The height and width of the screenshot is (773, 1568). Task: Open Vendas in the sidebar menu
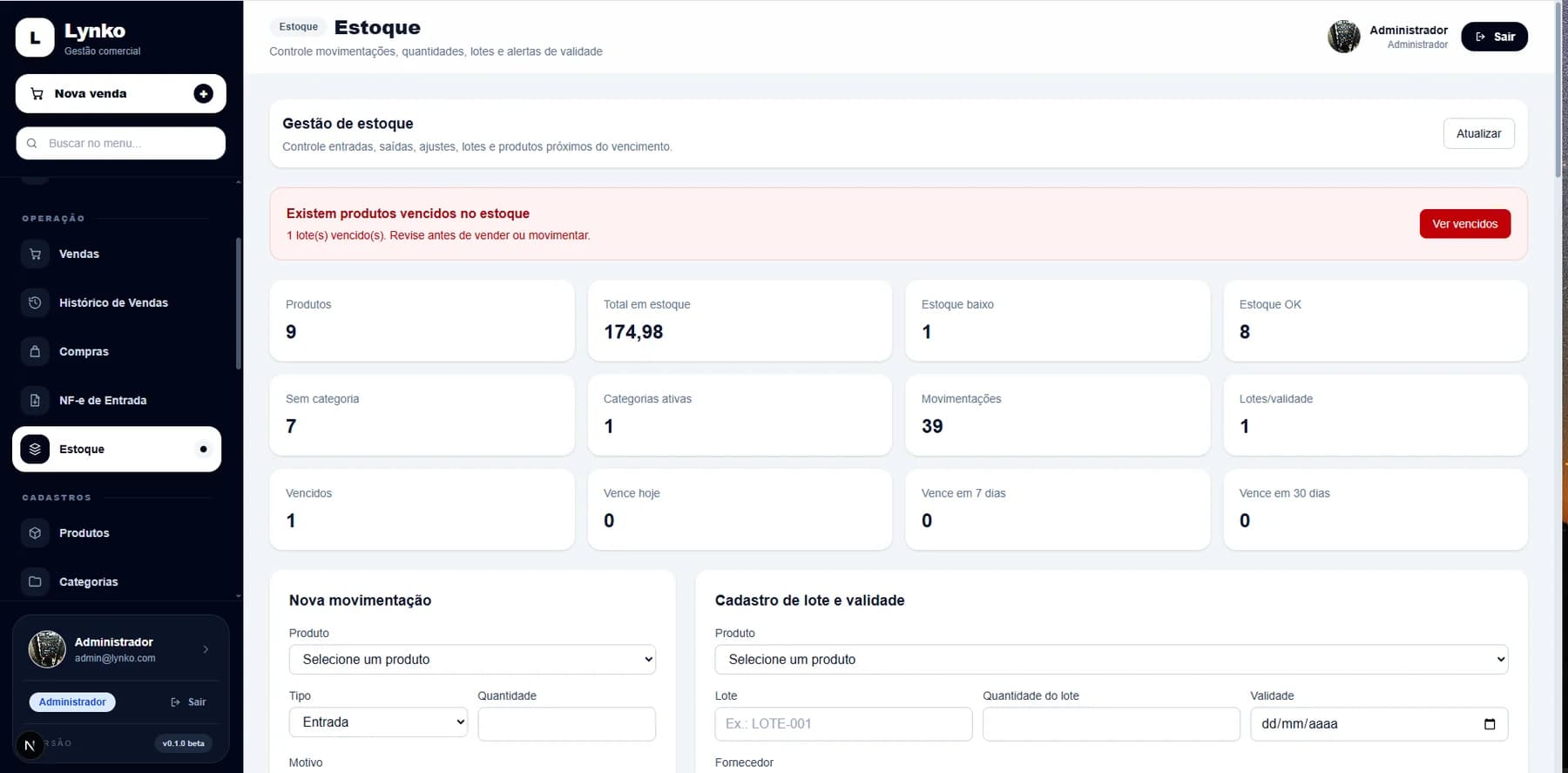(117, 254)
